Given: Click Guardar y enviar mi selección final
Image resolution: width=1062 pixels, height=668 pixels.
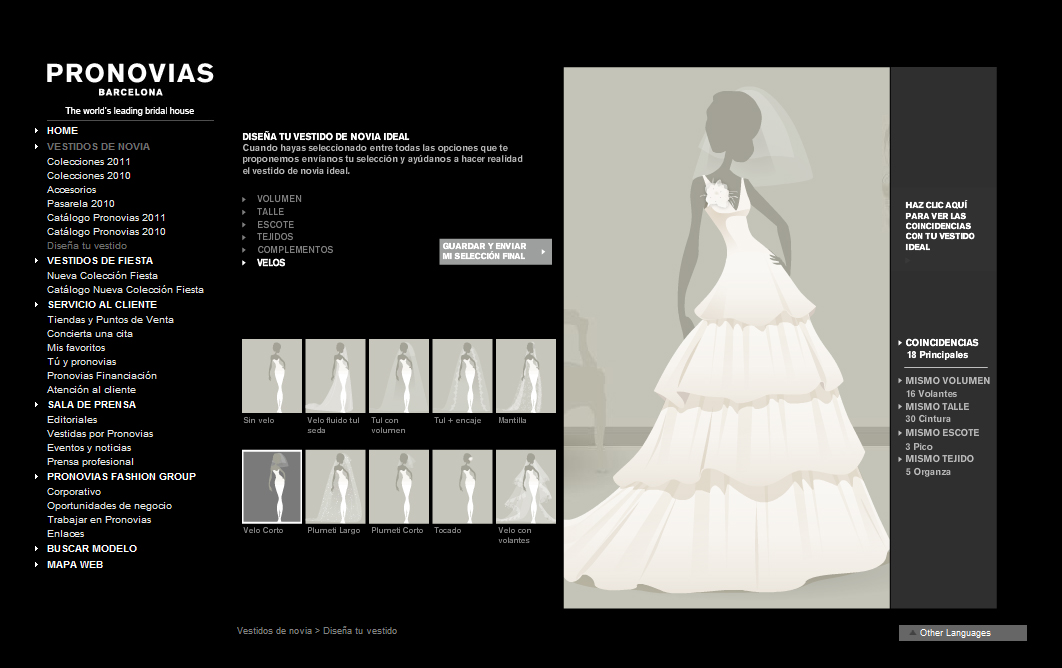Looking at the screenshot, I should [x=495, y=251].
